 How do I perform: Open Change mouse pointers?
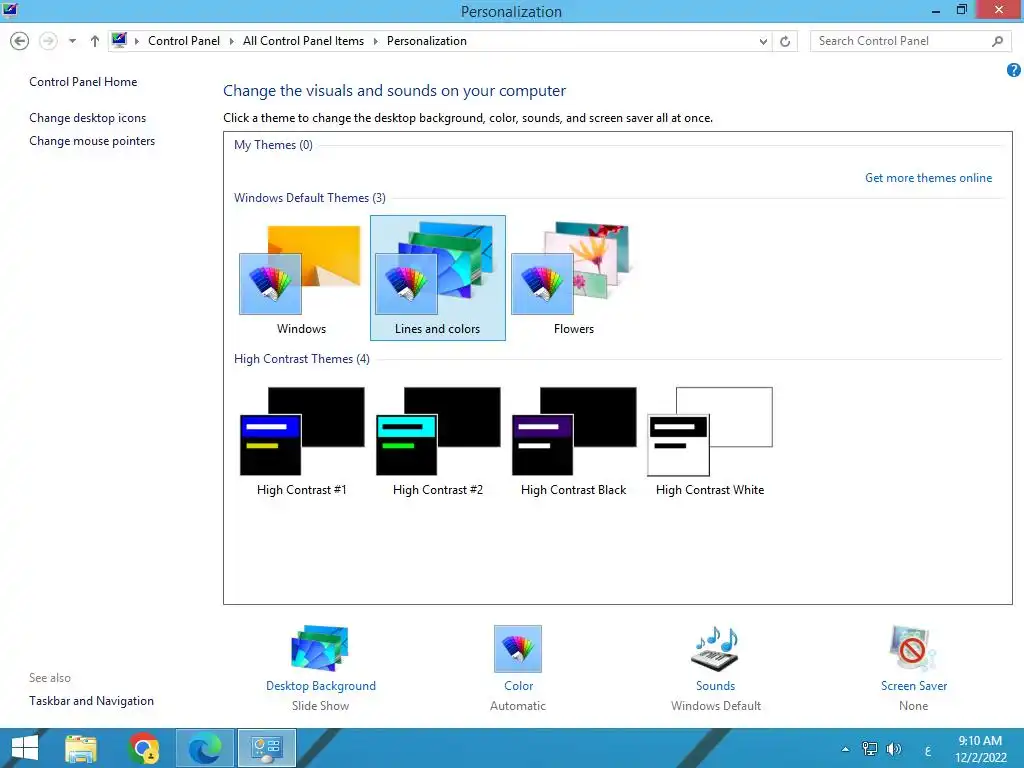click(x=92, y=140)
